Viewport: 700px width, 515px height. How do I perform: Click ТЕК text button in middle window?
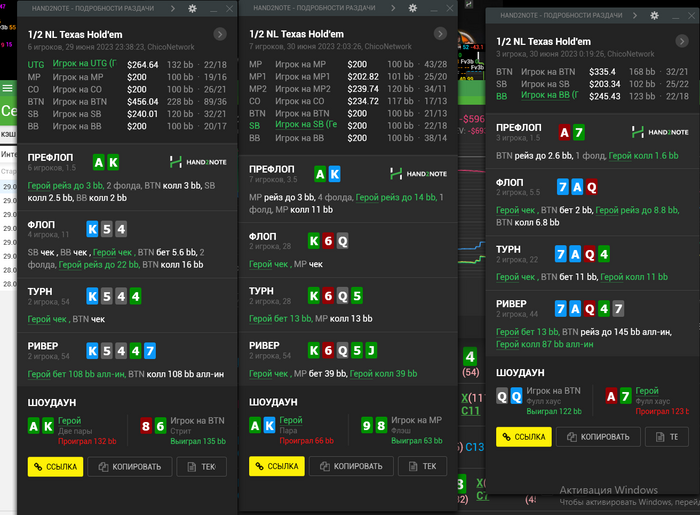(x=423, y=466)
